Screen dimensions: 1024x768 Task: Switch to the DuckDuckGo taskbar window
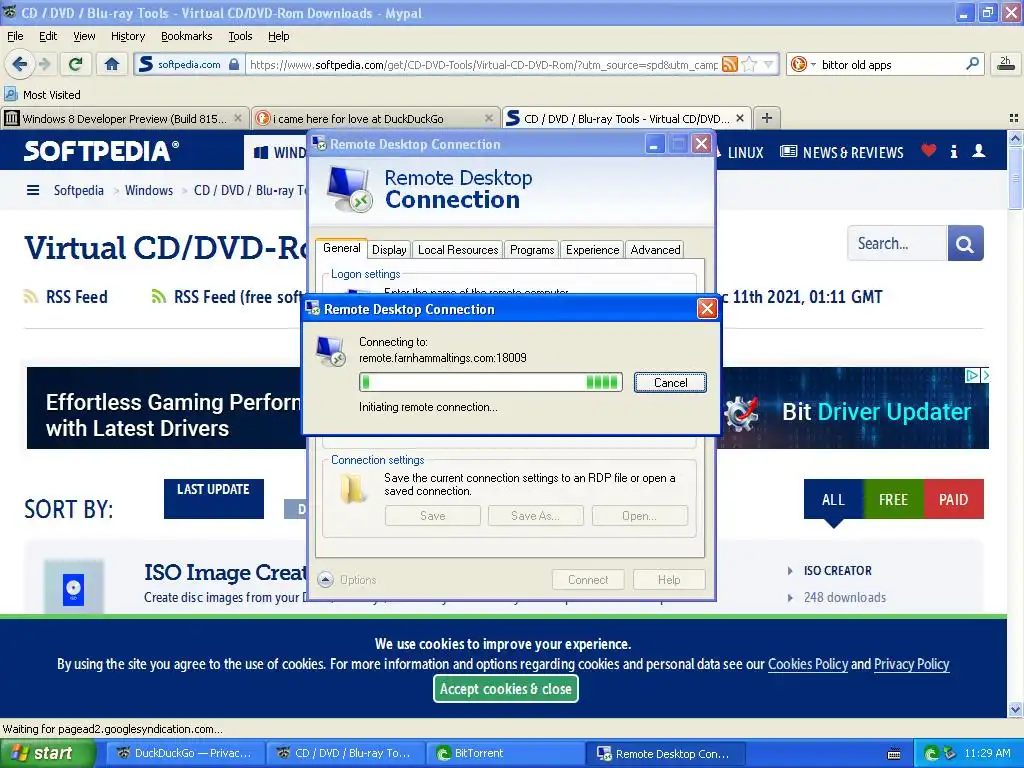pos(185,754)
